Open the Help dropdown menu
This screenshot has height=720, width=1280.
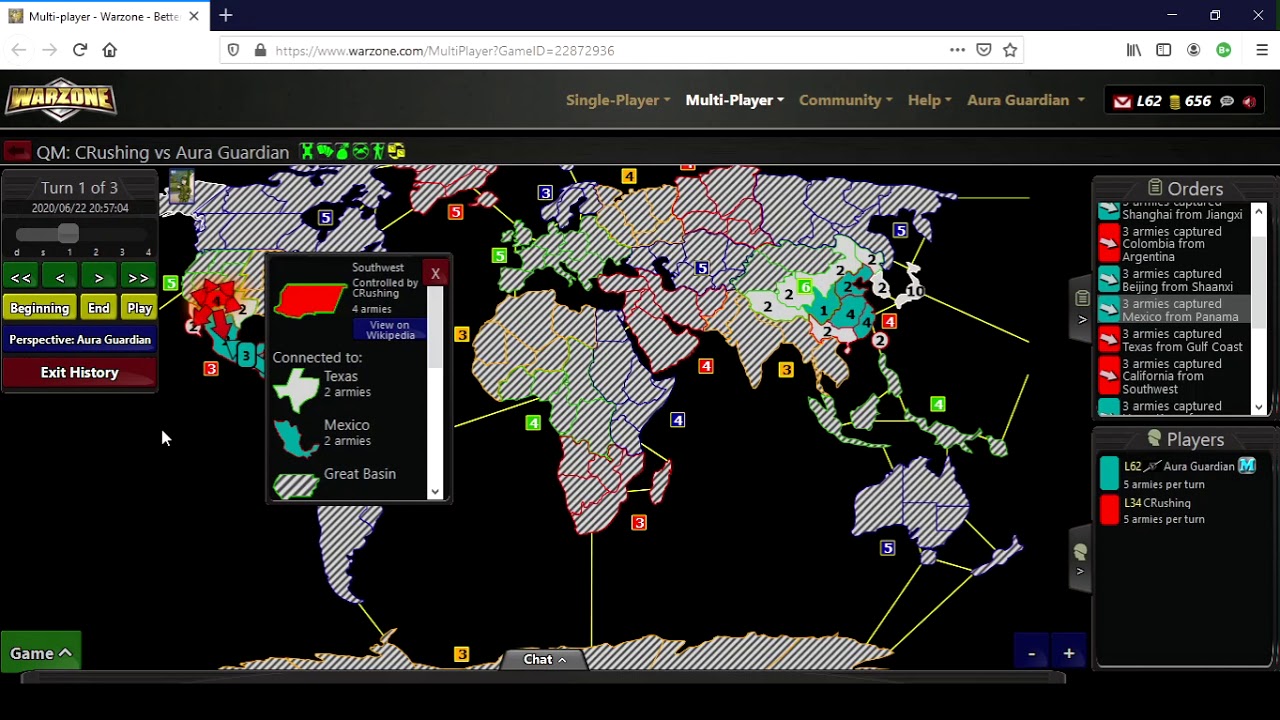929,100
